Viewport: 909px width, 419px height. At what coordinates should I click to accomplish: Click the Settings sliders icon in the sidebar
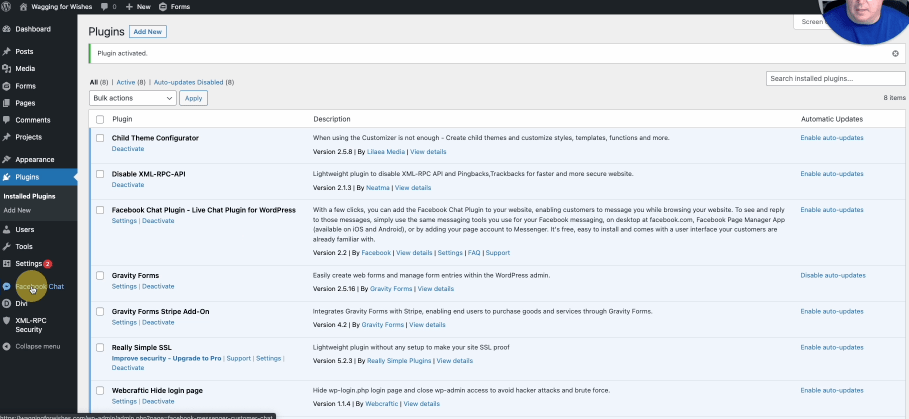coord(7,264)
